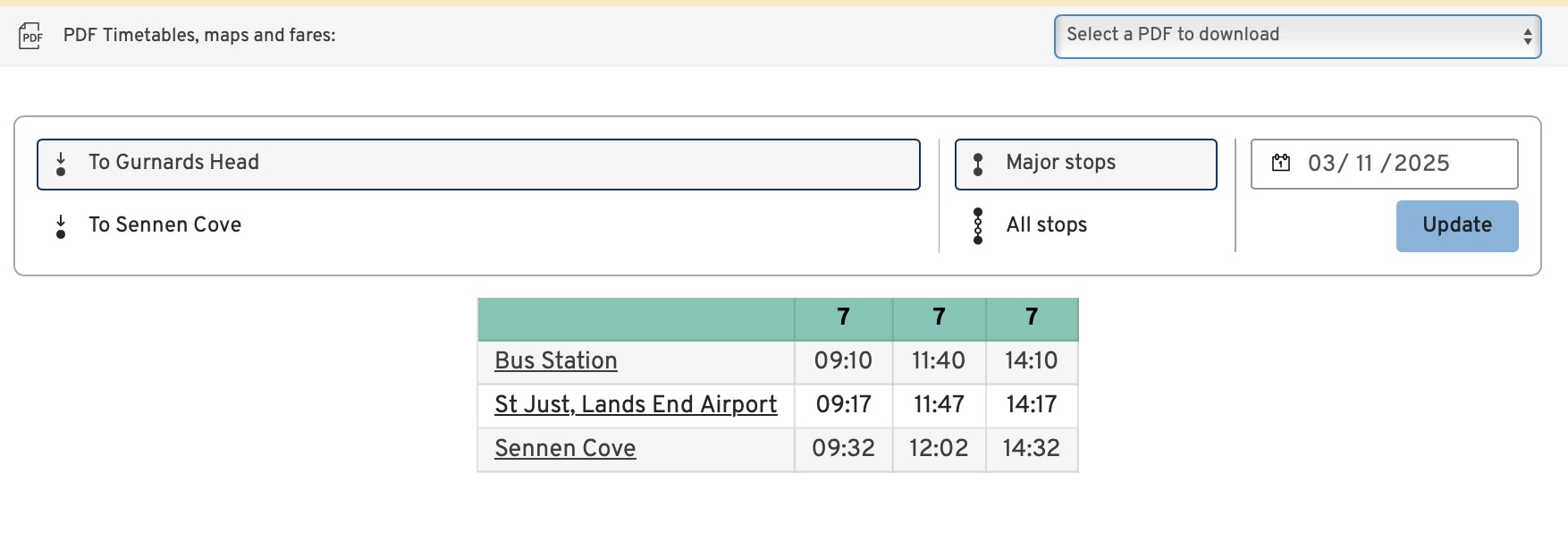Image resolution: width=1568 pixels, height=533 pixels.
Task: Open the Bus Station stop link
Action: pos(556,361)
